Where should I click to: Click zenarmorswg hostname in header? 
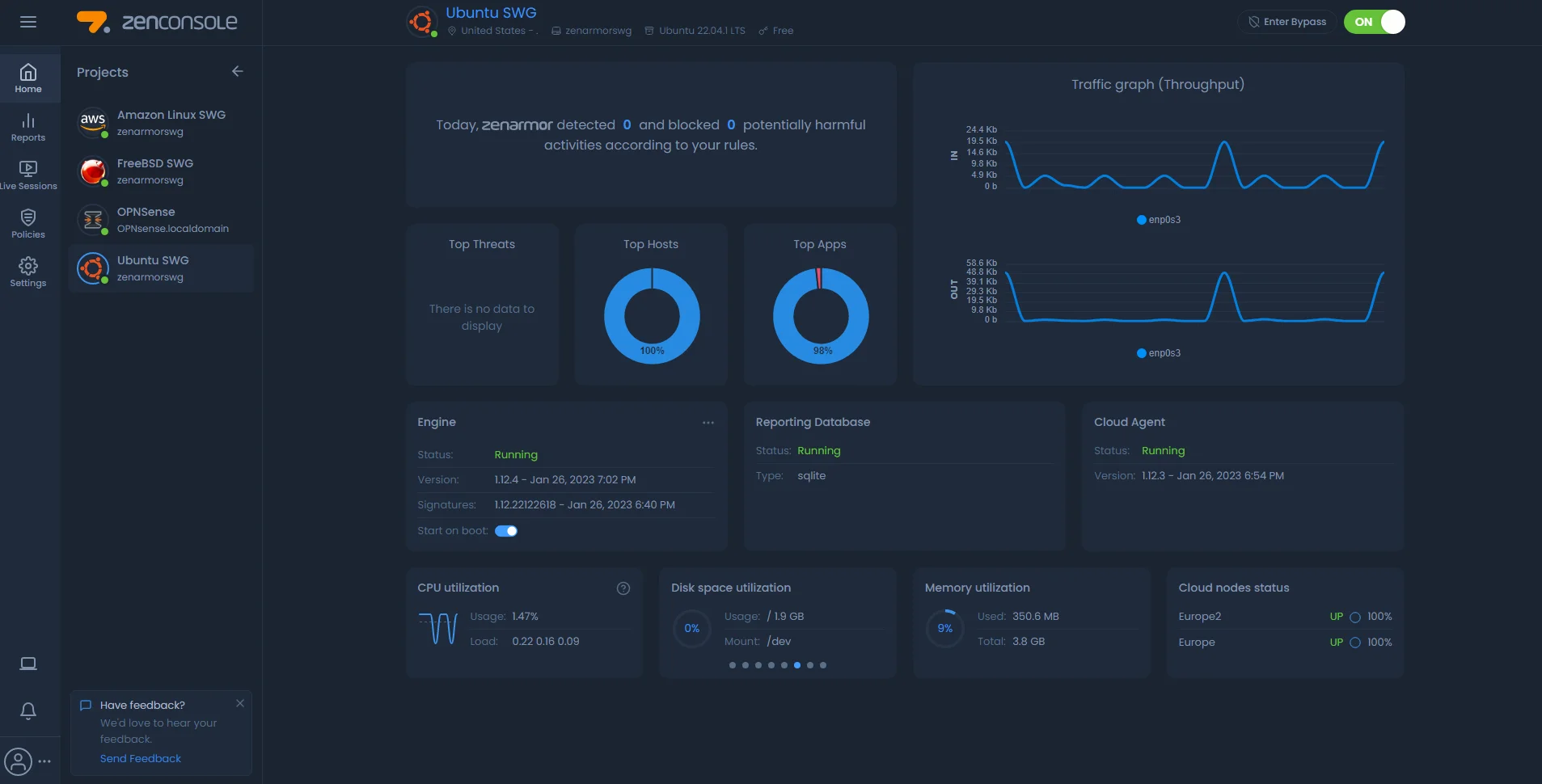tap(598, 31)
